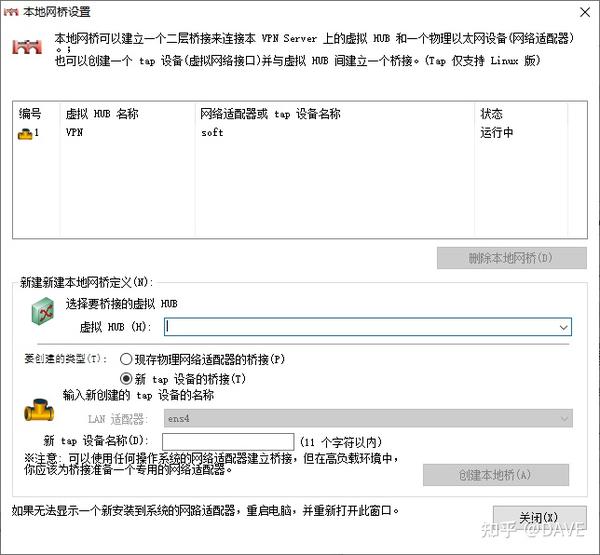Select the 运行中 status cell
The width and height of the screenshot is (600, 555).
(x=497, y=132)
